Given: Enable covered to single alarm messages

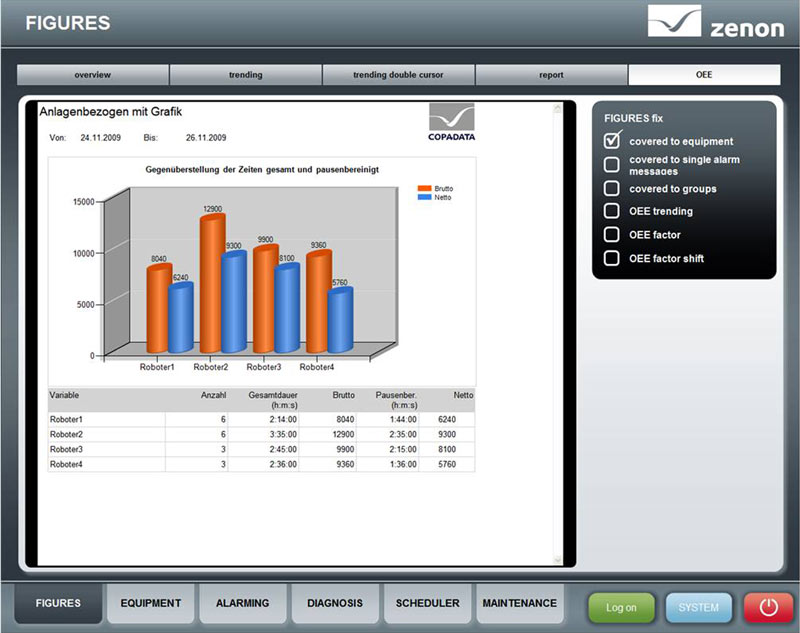Looking at the screenshot, I should [x=612, y=165].
